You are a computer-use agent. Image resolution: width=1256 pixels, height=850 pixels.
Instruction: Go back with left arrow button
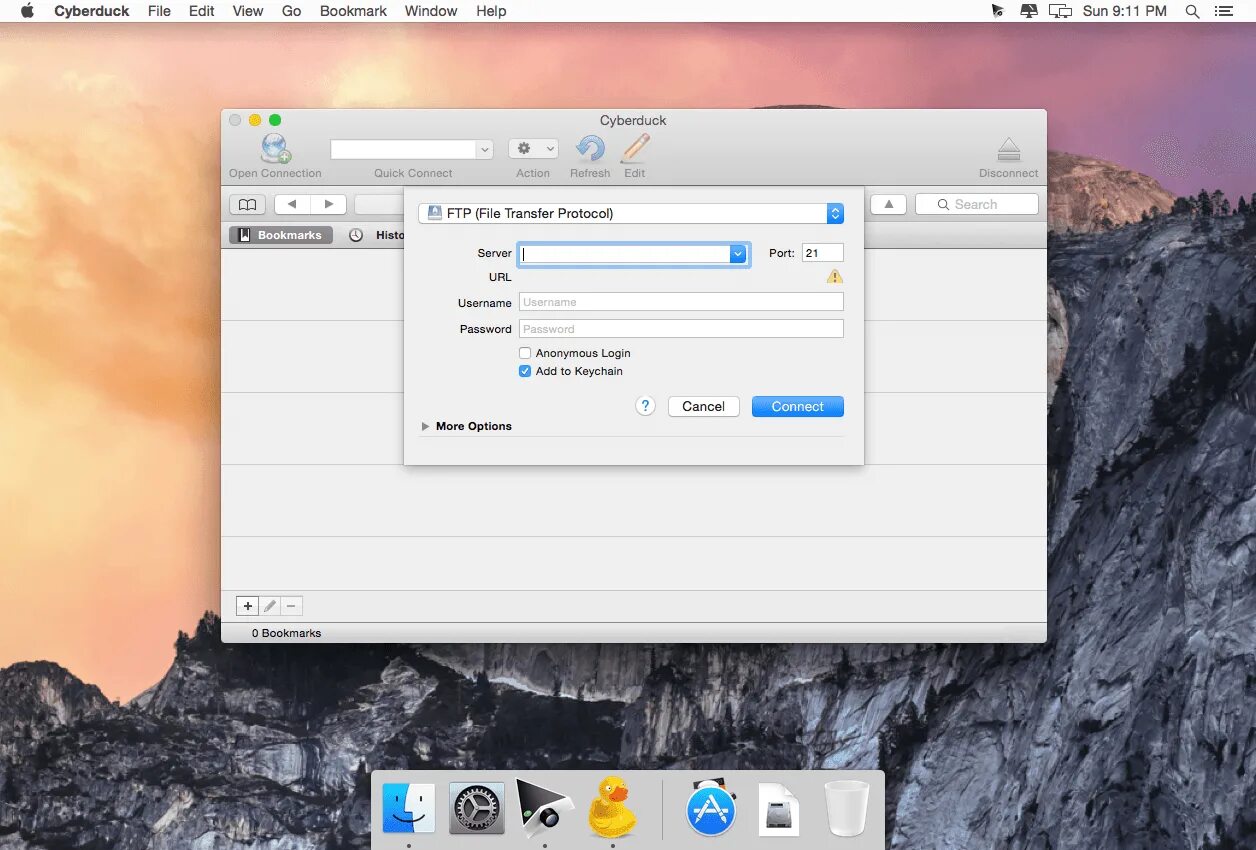(292, 204)
